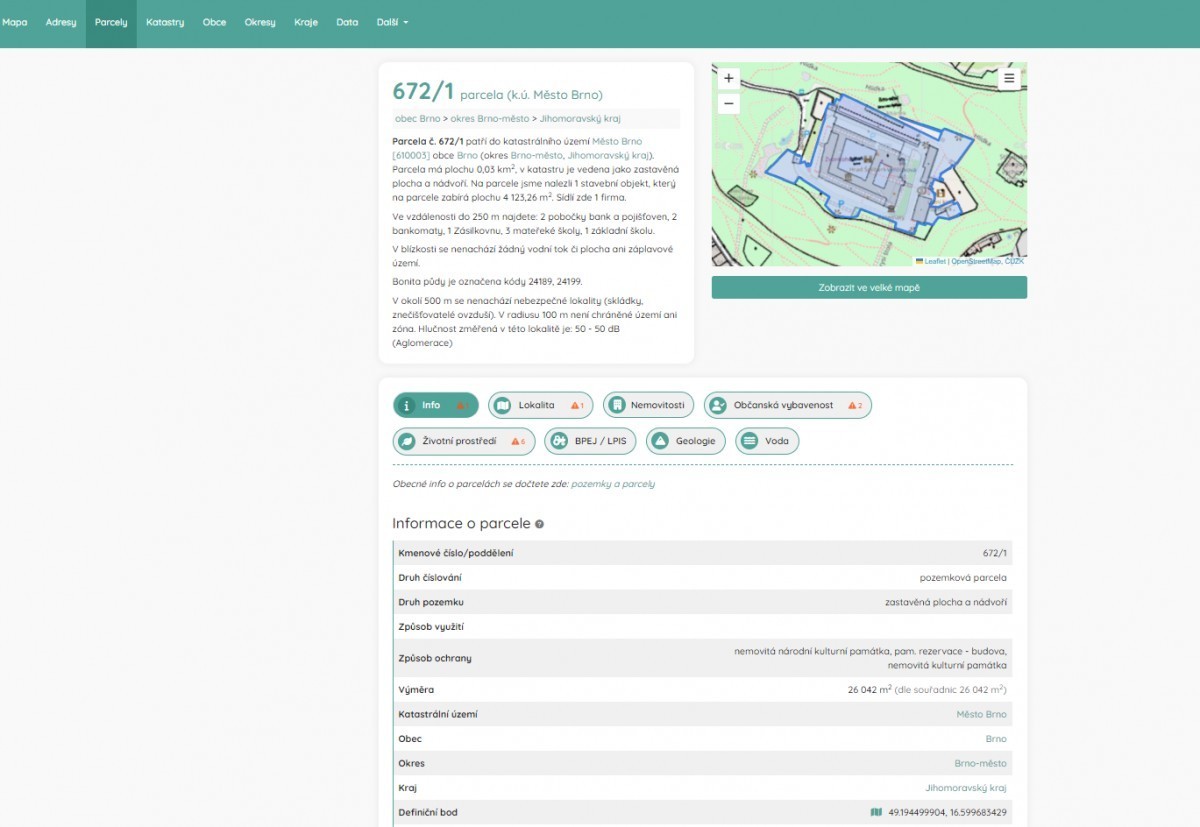Switch to the BPEJ / LPIS tab
The width and height of the screenshot is (1200, 827).
coord(590,441)
